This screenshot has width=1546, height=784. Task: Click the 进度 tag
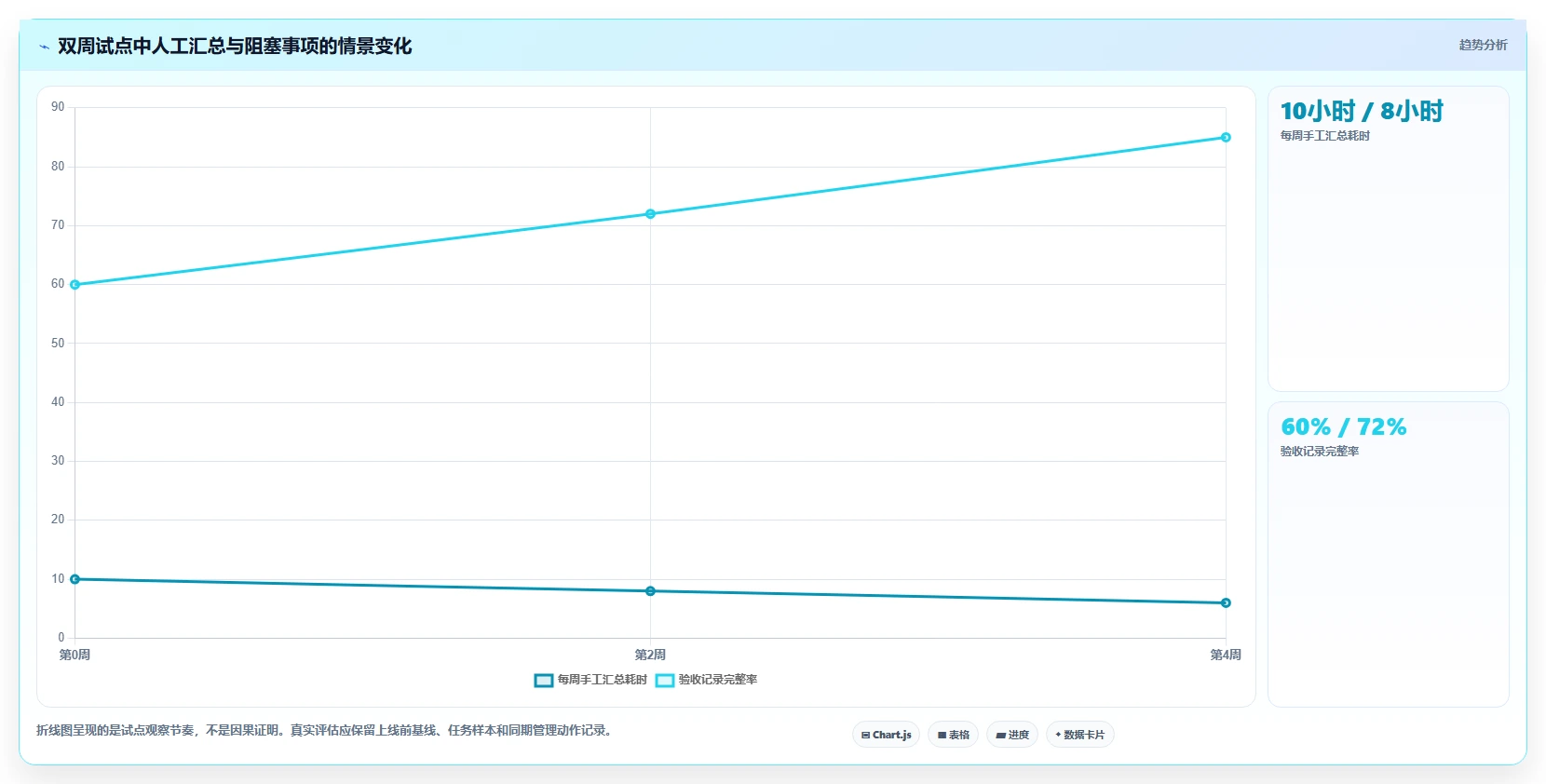pyautogui.click(x=1012, y=735)
